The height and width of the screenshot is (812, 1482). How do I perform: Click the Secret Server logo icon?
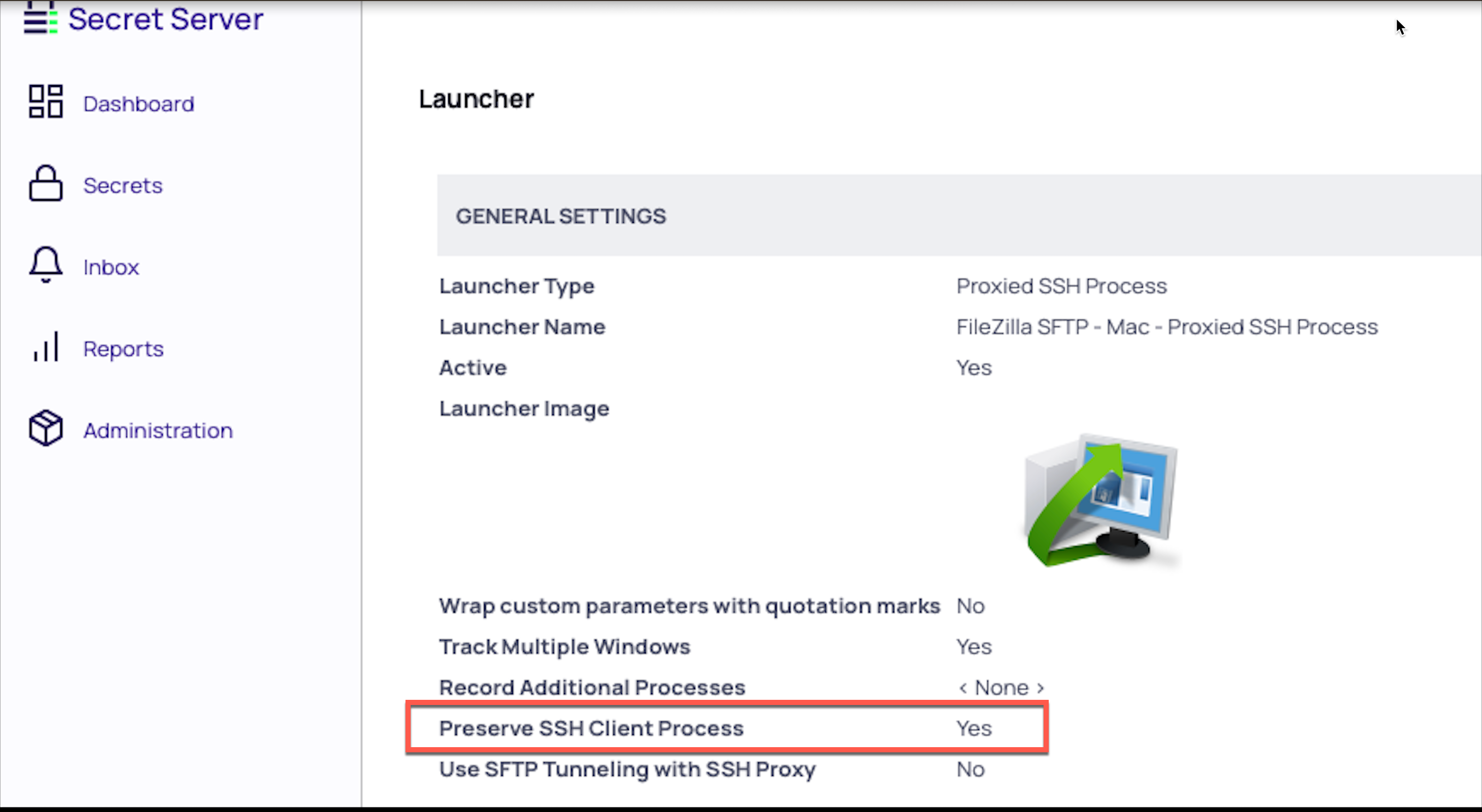click(x=40, y=19)
